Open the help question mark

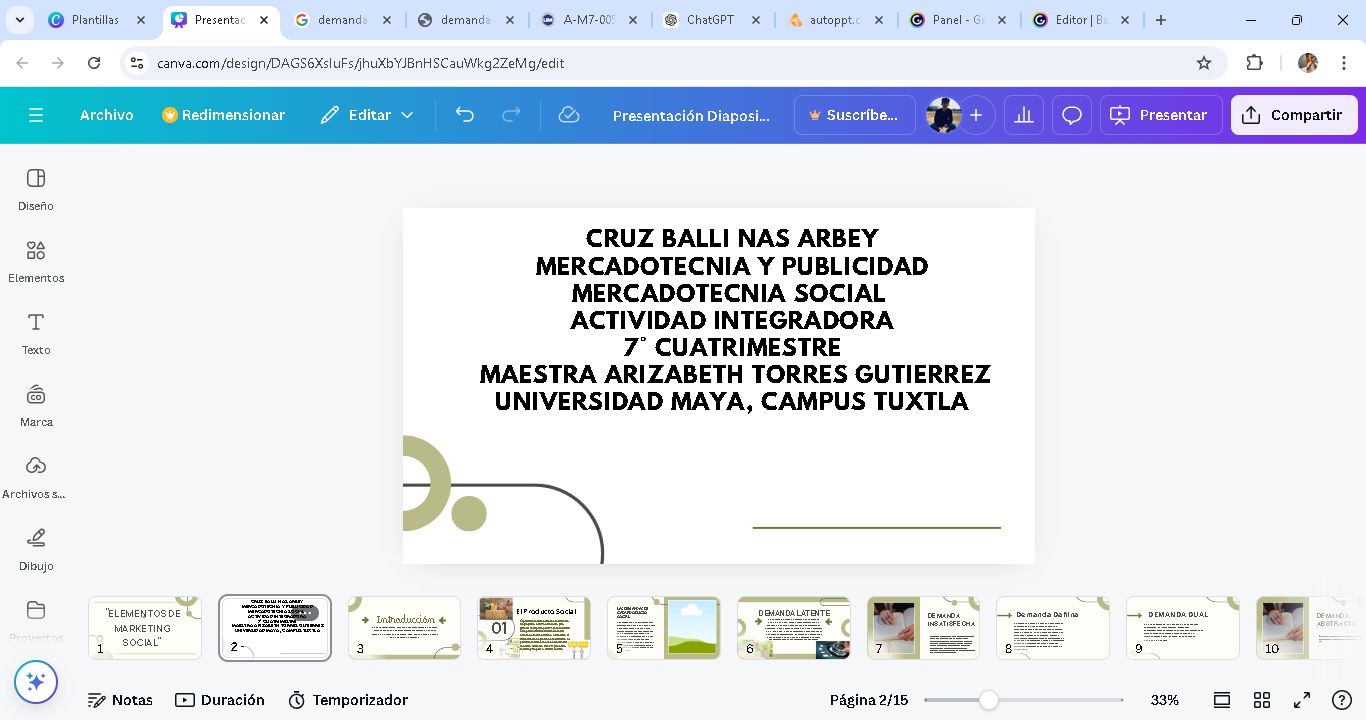1342,700
